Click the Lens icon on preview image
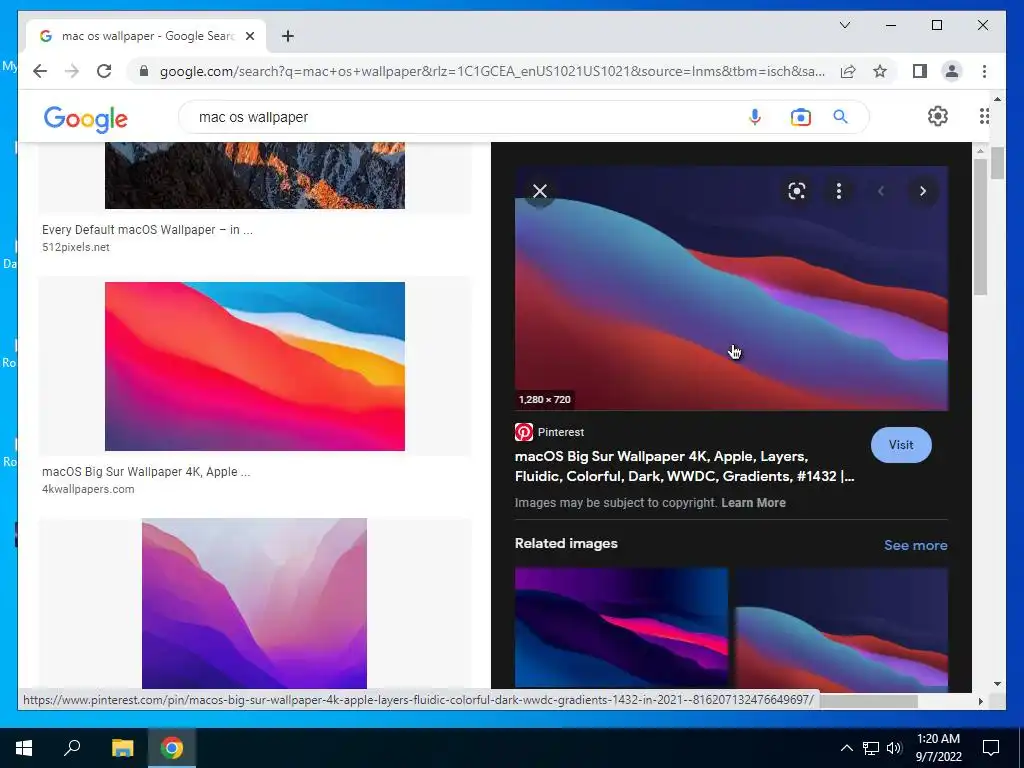This screenshot has width=1024, height=768. (x=797, y=191)
